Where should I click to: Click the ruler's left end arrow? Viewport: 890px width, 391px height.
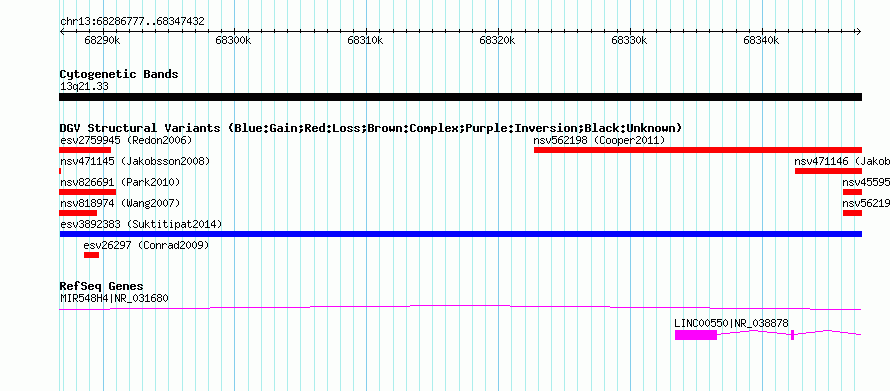[62, 31]
